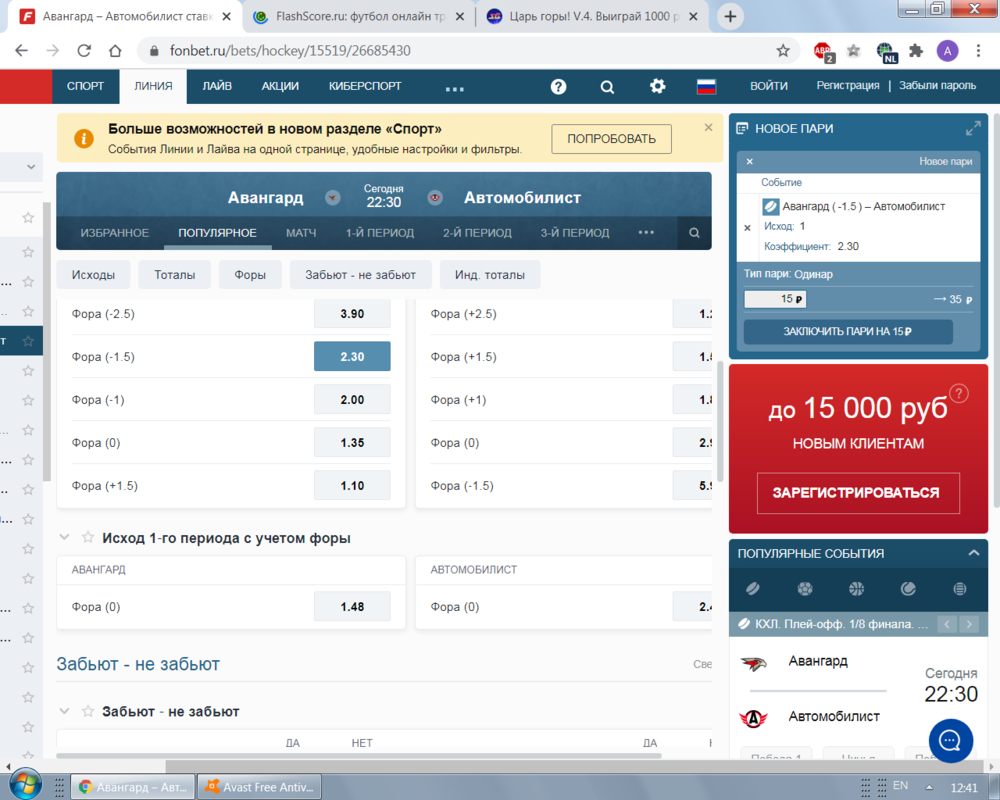The image size is (1000, 800).
Task: Open the «Забыли пароль» link
Action: (937, 85)
